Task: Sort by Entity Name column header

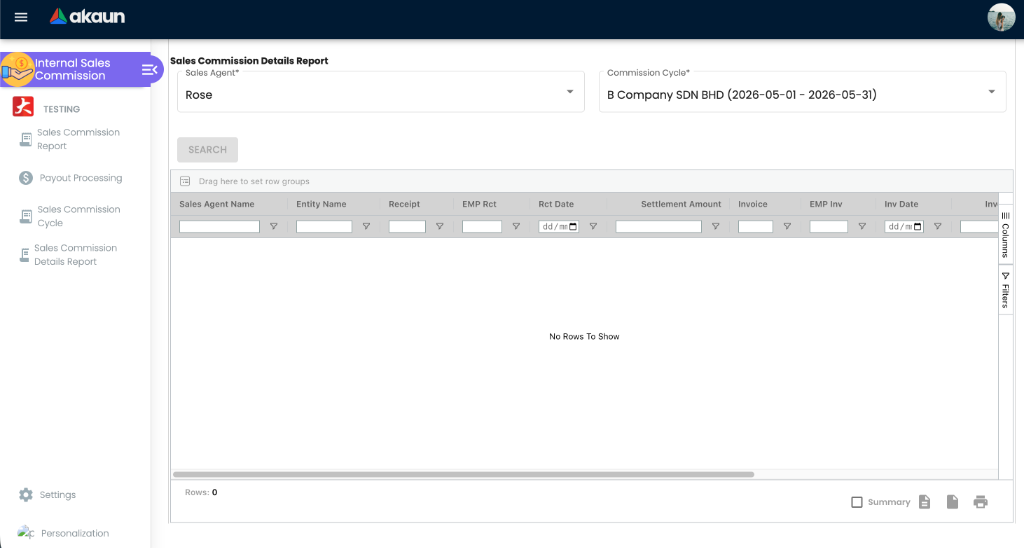Action: [x=321, y=204]
